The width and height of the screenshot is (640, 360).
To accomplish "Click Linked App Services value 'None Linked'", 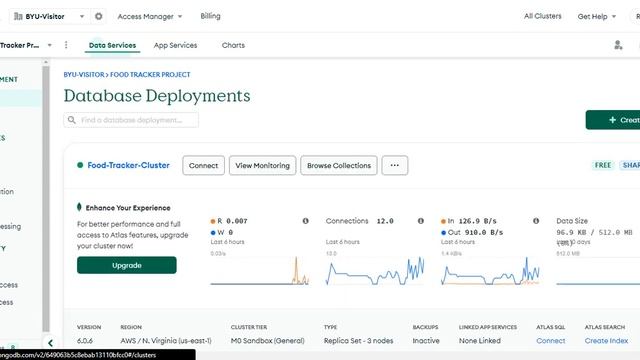I will coord(480,340).
